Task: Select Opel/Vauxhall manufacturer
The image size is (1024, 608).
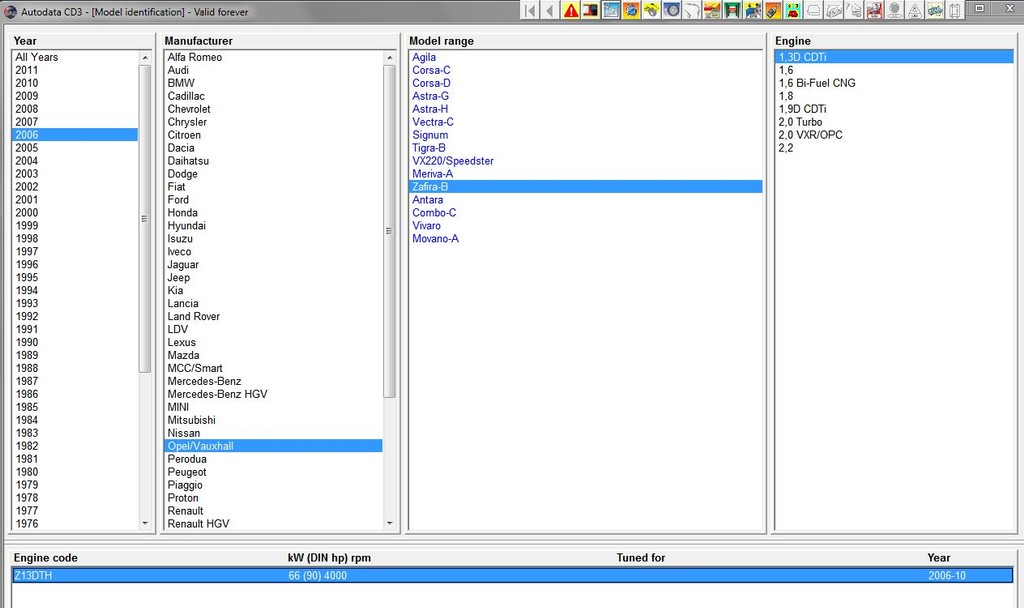Action: (x=273, y=446)
